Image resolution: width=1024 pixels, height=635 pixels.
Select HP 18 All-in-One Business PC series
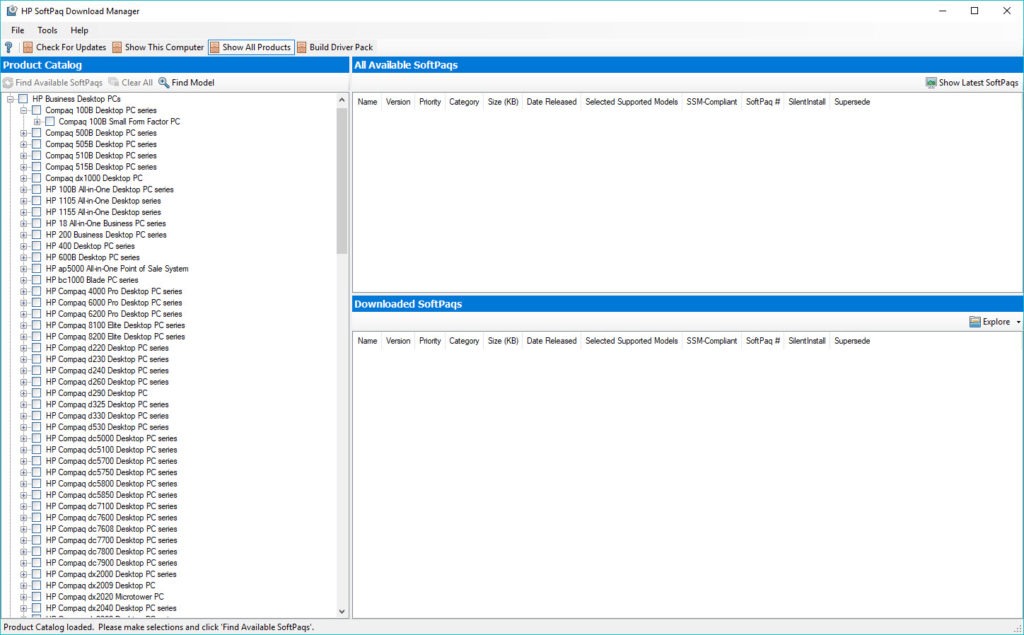coord(105,223)
